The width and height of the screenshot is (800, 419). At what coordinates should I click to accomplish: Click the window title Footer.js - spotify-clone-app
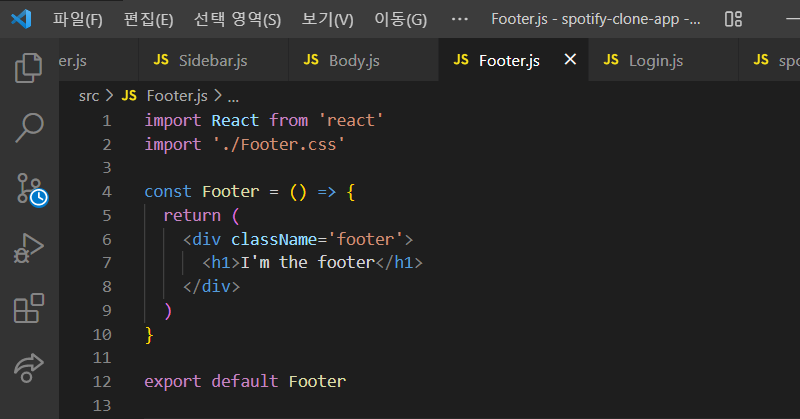pos(595,19)
